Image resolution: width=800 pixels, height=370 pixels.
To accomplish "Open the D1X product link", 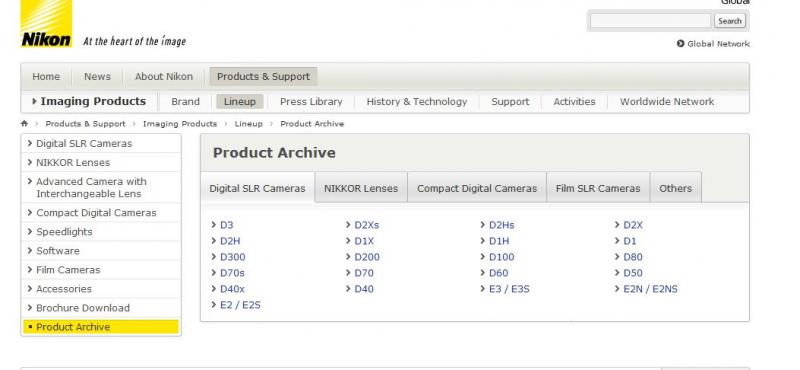I will tap(364, 241).
